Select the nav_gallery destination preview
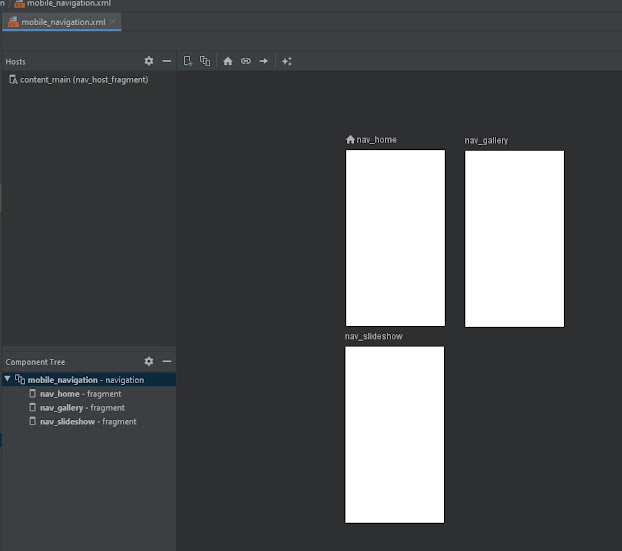The width and height of the screenshot is (622, 551). (514, 238)
